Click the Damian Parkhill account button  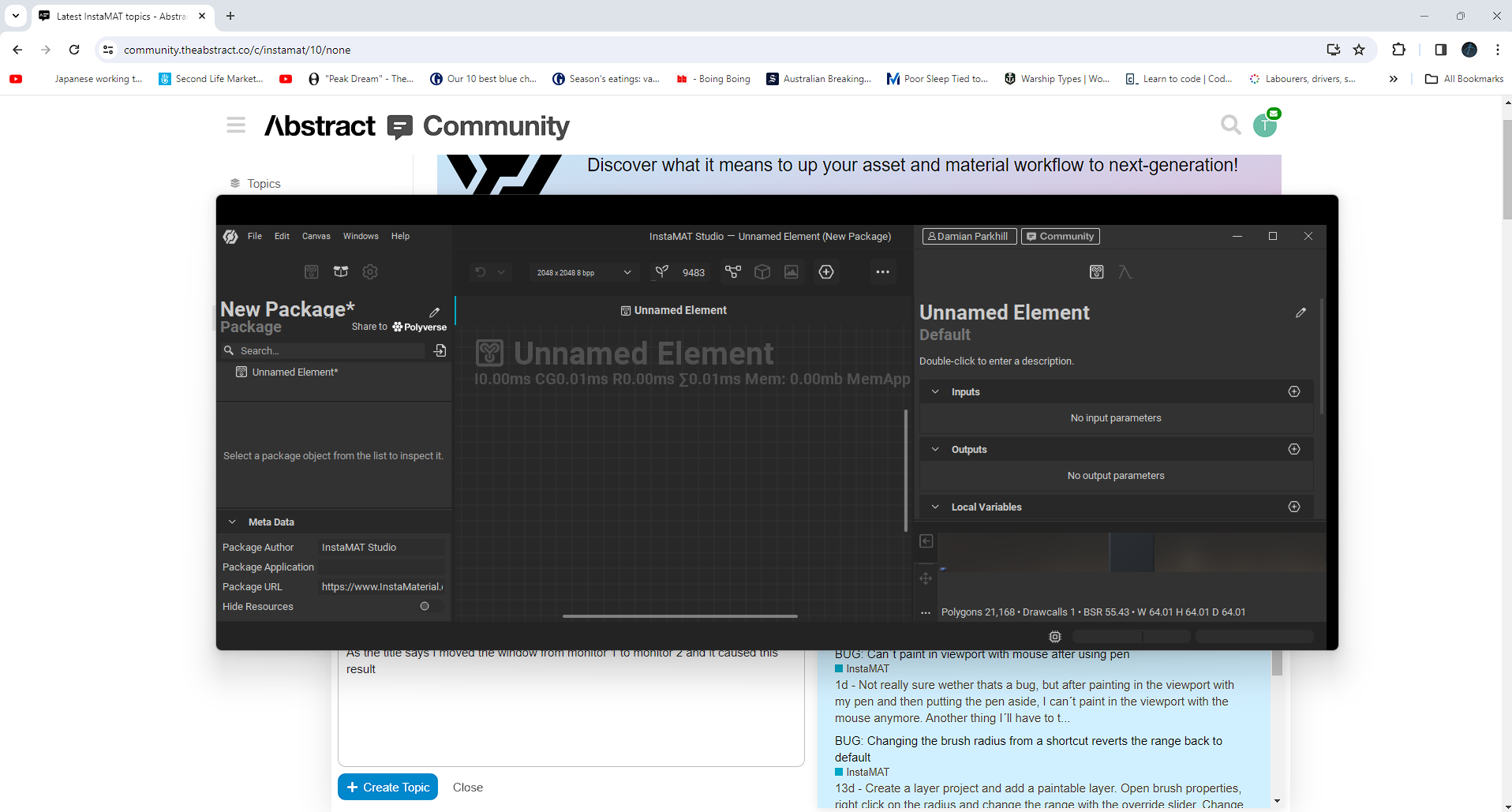click(x=969, y=236)
